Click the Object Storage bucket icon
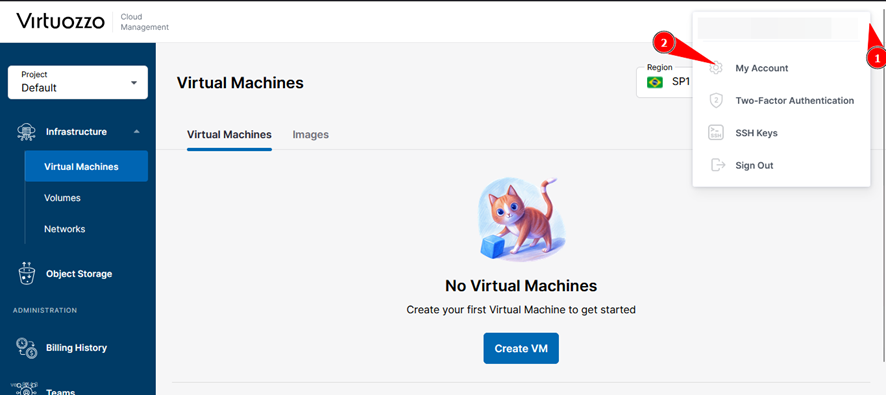 click(27, 274)
